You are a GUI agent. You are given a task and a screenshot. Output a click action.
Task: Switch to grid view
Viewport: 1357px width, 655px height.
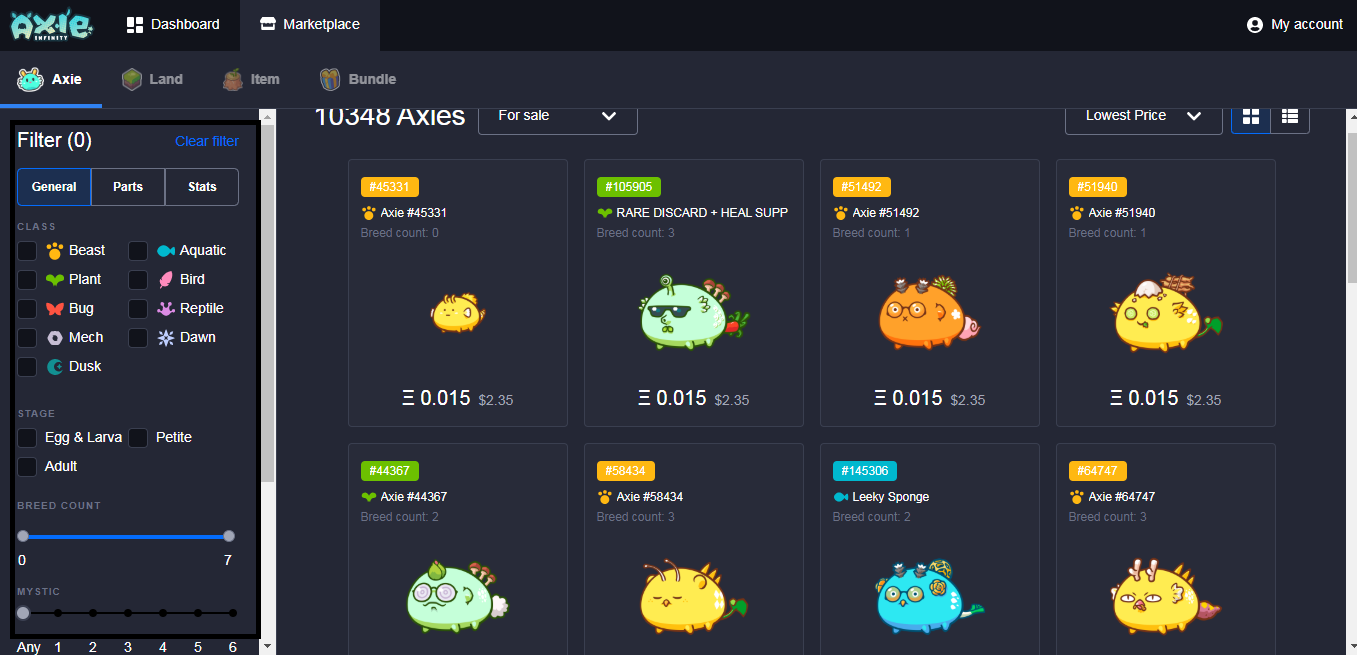click(x=1251, y=116)
